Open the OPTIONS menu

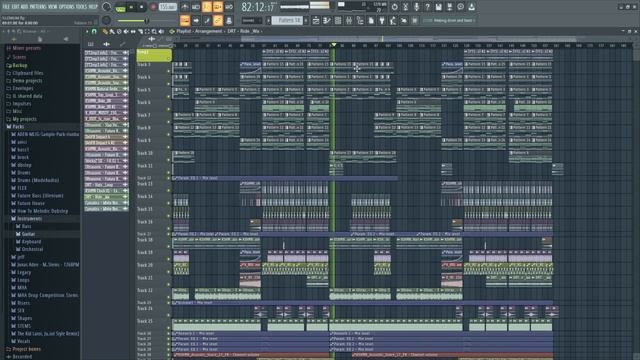click(67, 7)
